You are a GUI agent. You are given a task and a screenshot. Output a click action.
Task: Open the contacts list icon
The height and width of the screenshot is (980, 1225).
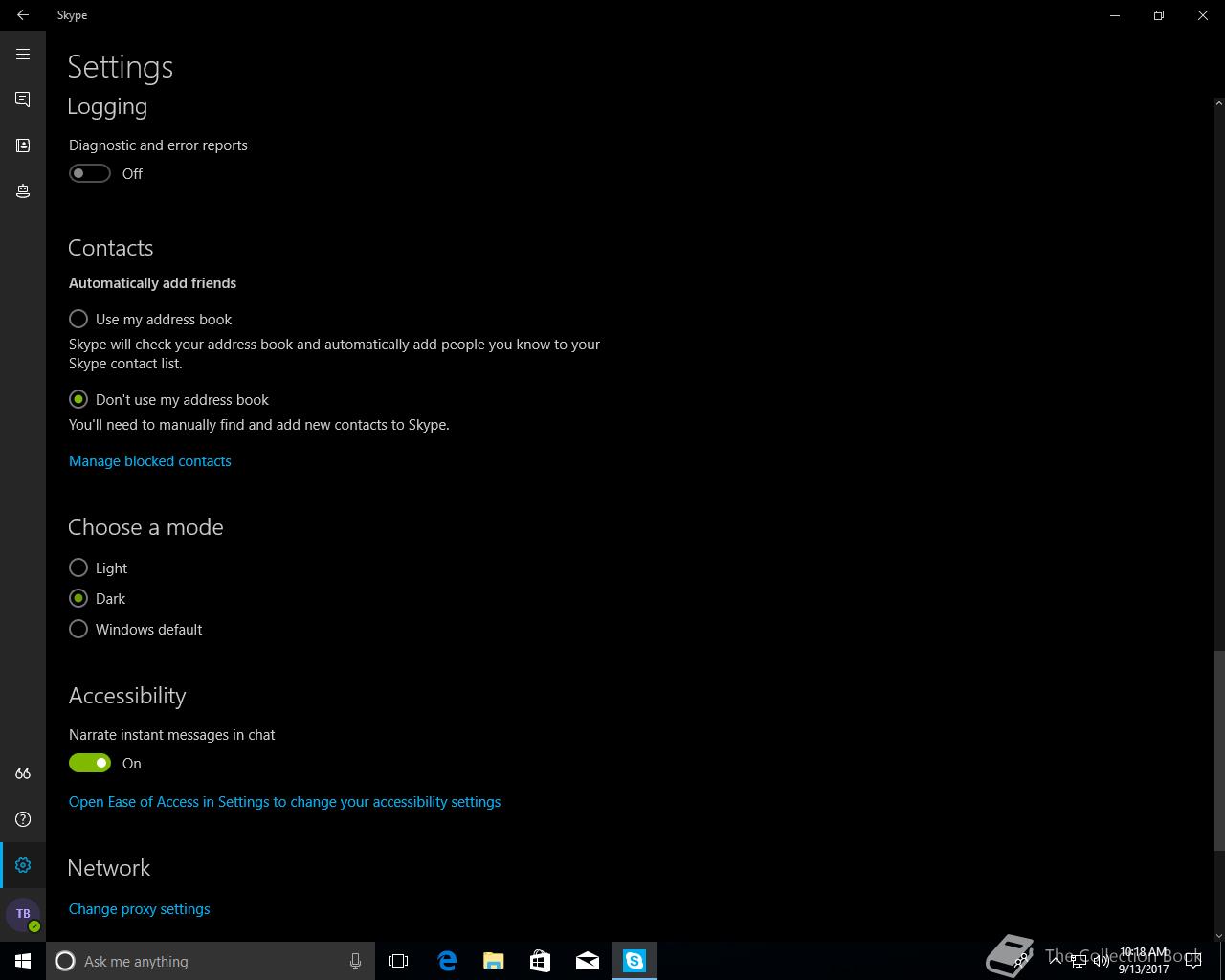click(23, 145)
